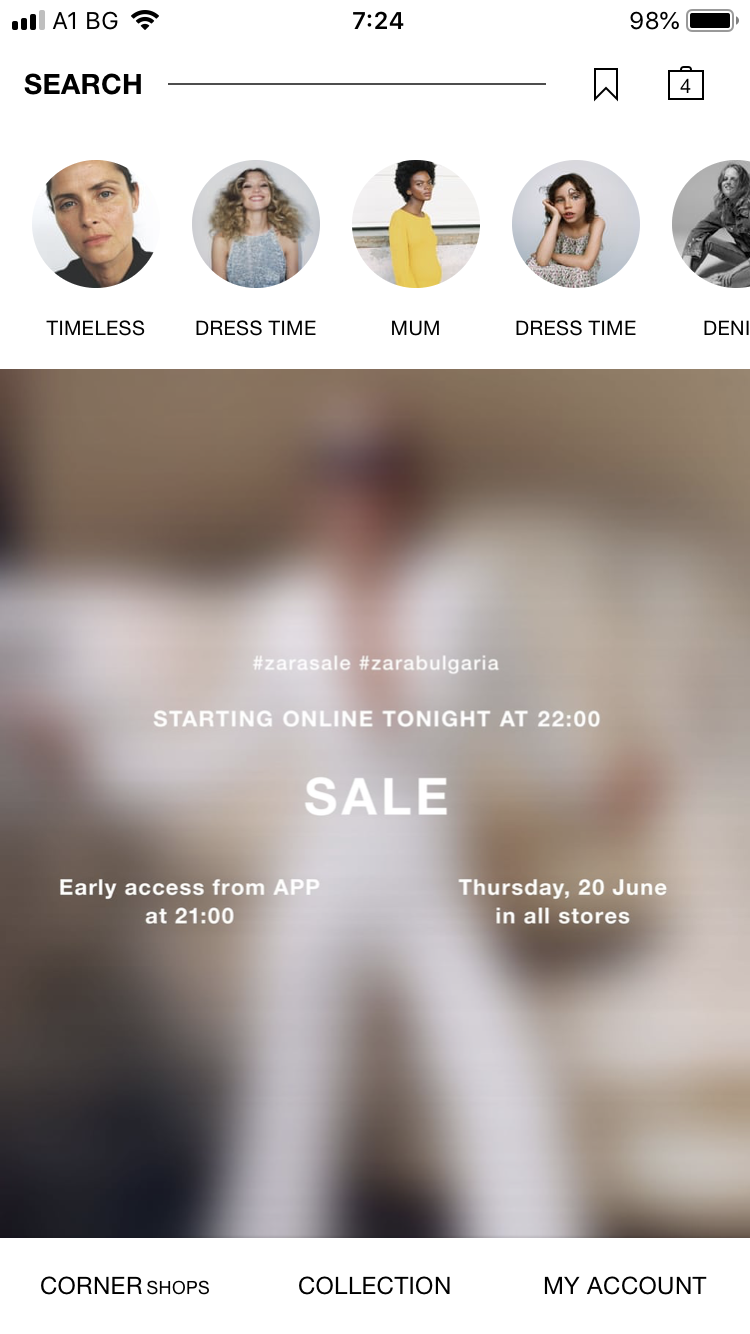Tap the battery indicator icon
The height and width of the screenshot is (1334, 750).
pos(711,20)
